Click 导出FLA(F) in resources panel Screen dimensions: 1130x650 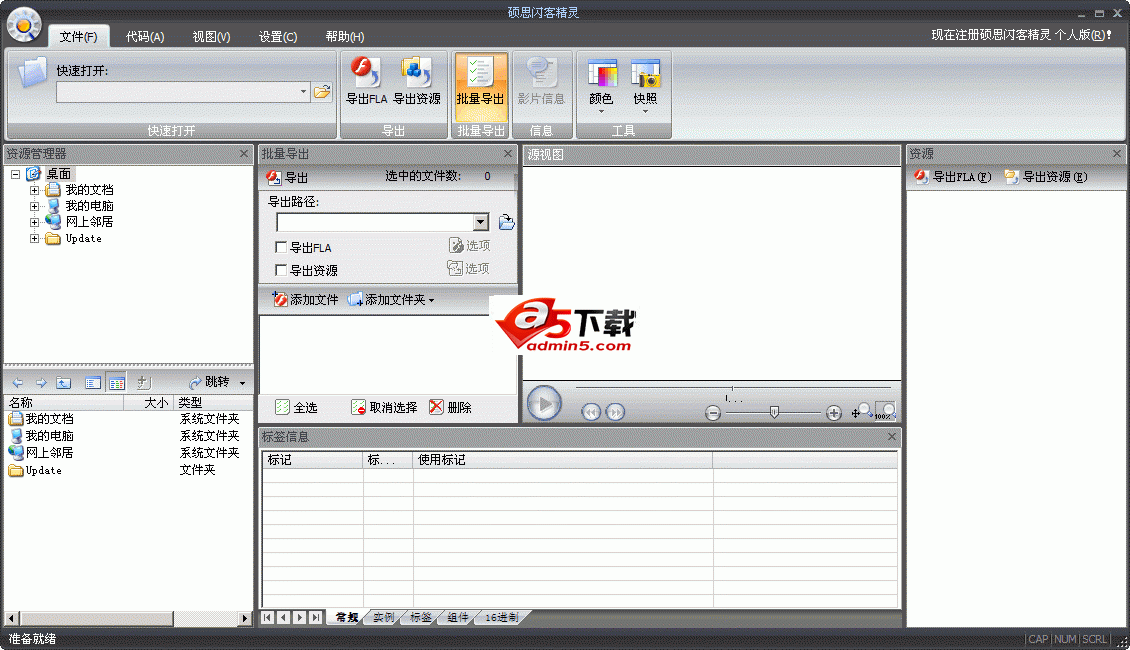(953, 177)
